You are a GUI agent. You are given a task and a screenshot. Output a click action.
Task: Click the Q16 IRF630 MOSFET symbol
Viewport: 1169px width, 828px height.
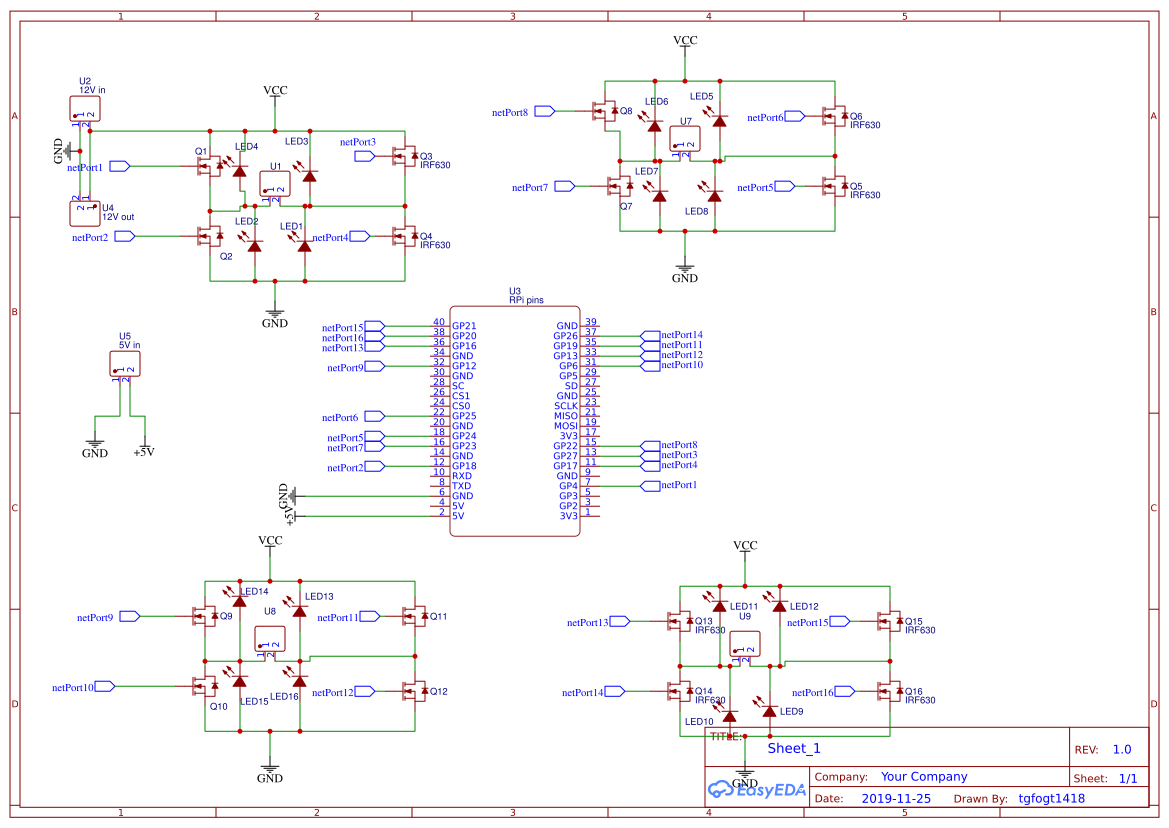pyautogui.click(x=891, y=691)
